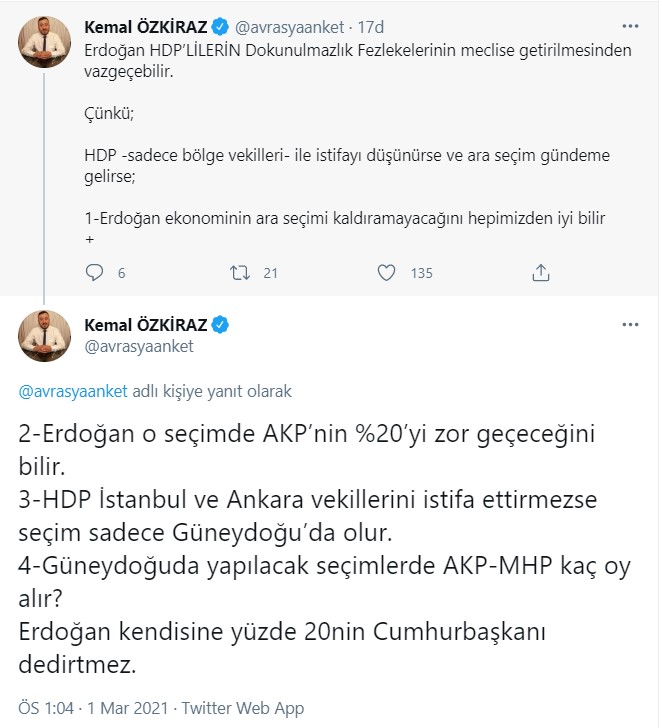This screenshot has width=662, height=728.
Task: Click the gray @avrasyaanket handle under the reply author name
Action: click(x=139, y=346)
